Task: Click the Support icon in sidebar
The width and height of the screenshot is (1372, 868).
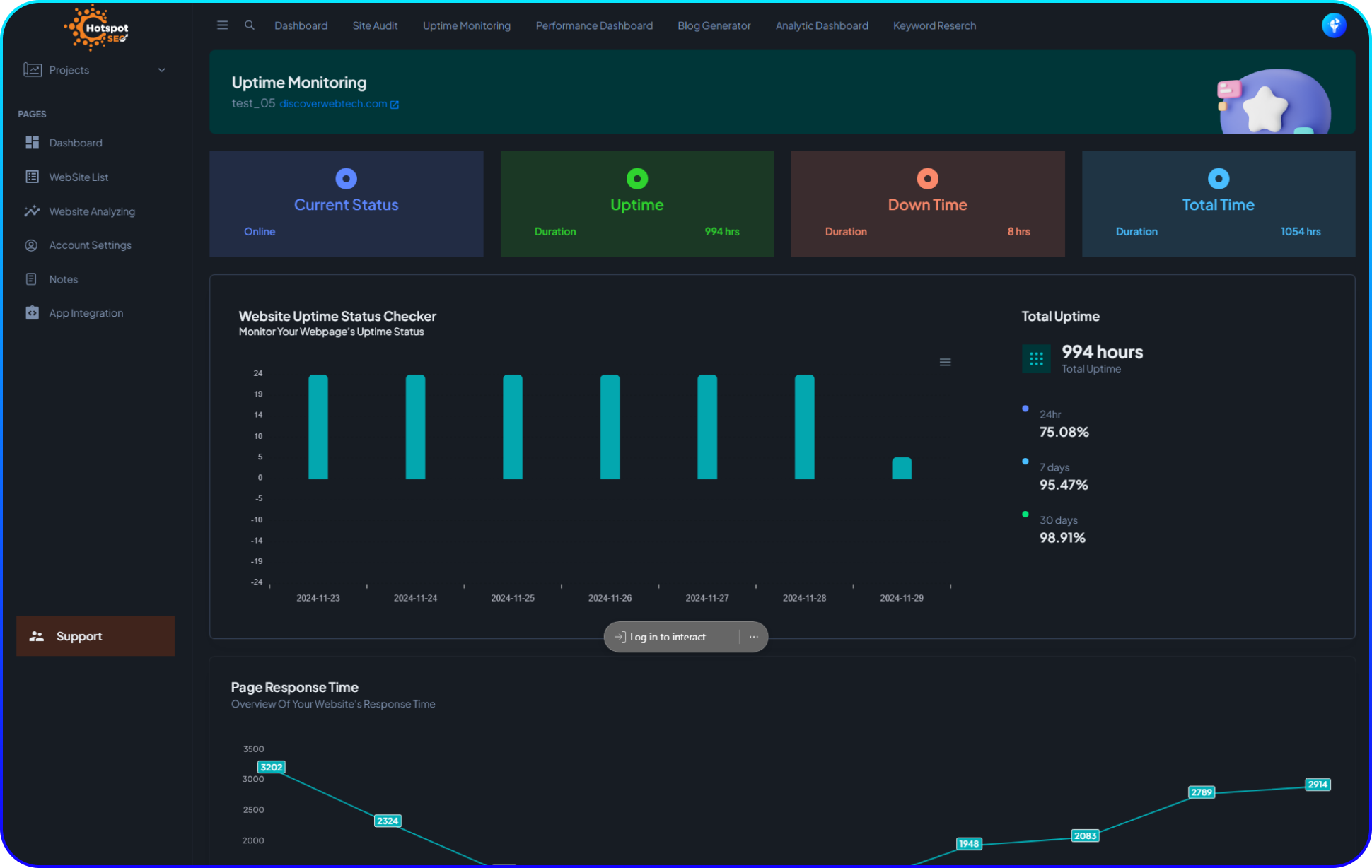Action: point(36,635)
